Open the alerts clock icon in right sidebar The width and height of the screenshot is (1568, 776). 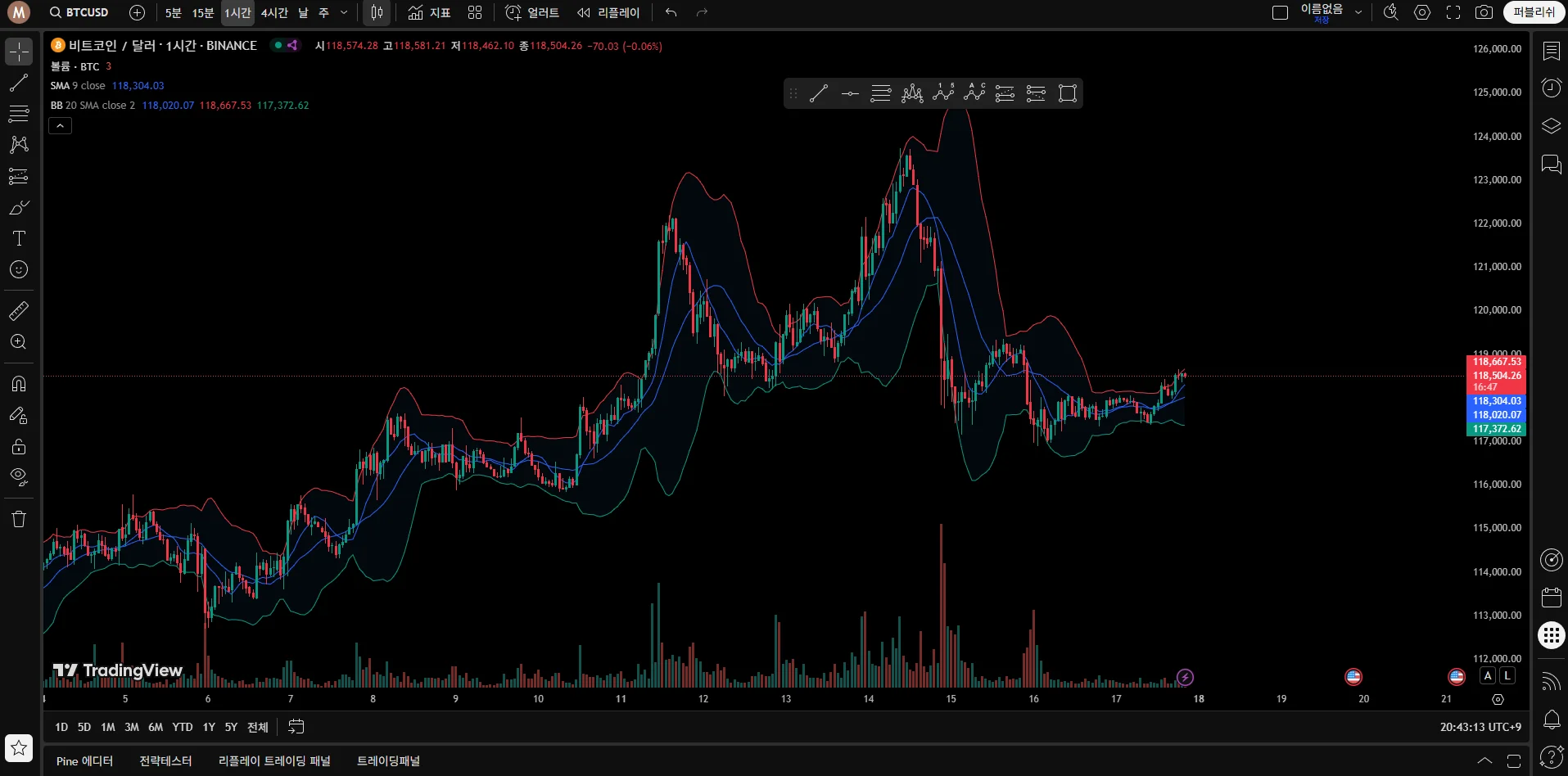[x=1551, y=88]
